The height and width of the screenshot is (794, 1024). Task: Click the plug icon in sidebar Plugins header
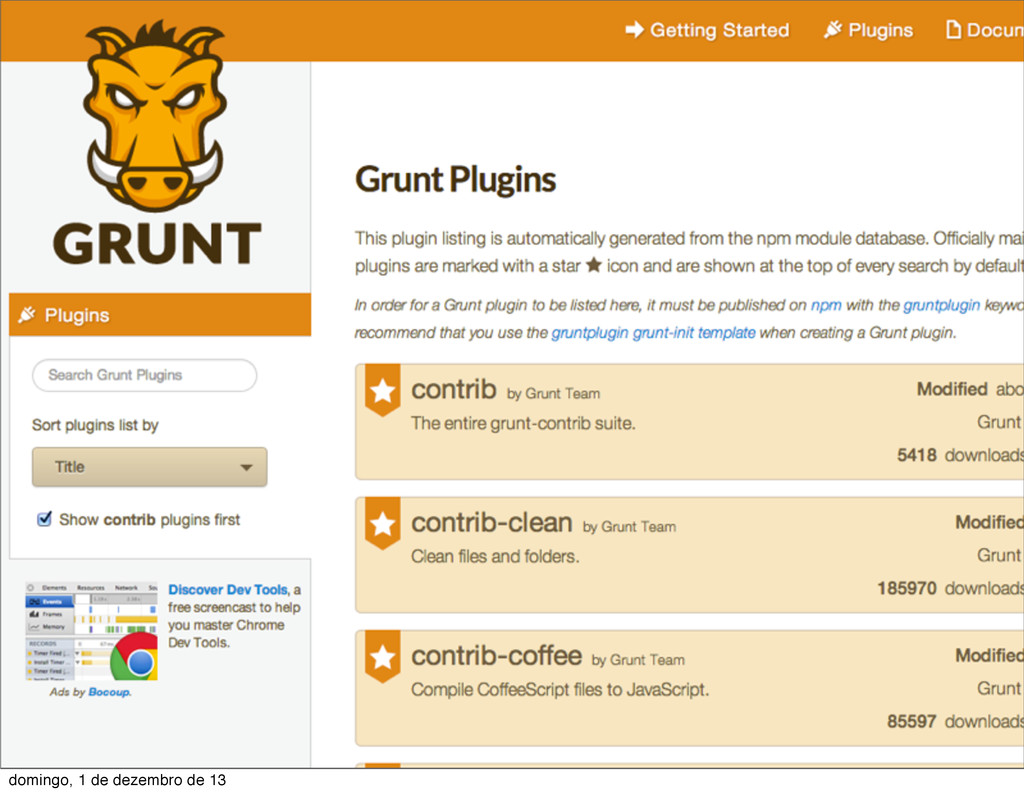pyautogui.click(x=27, y=315)
